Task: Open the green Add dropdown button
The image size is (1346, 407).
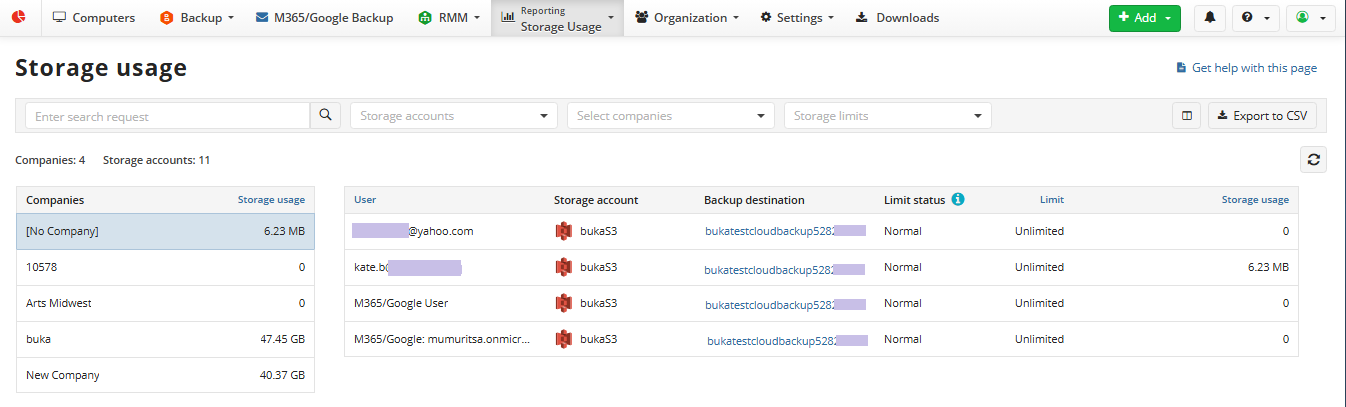Action: click(x=1144, y=18)
